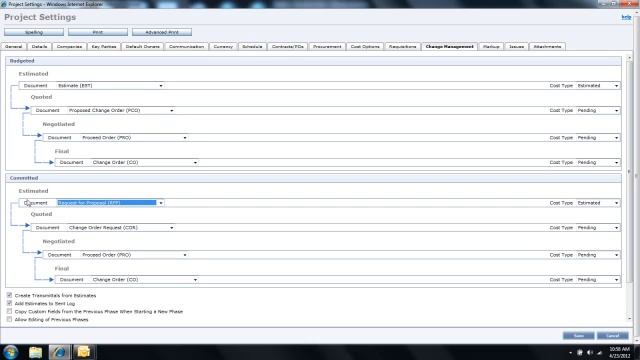Switch to the Schedule tab
Screen dimensions: 640x360
click(252, 47)
